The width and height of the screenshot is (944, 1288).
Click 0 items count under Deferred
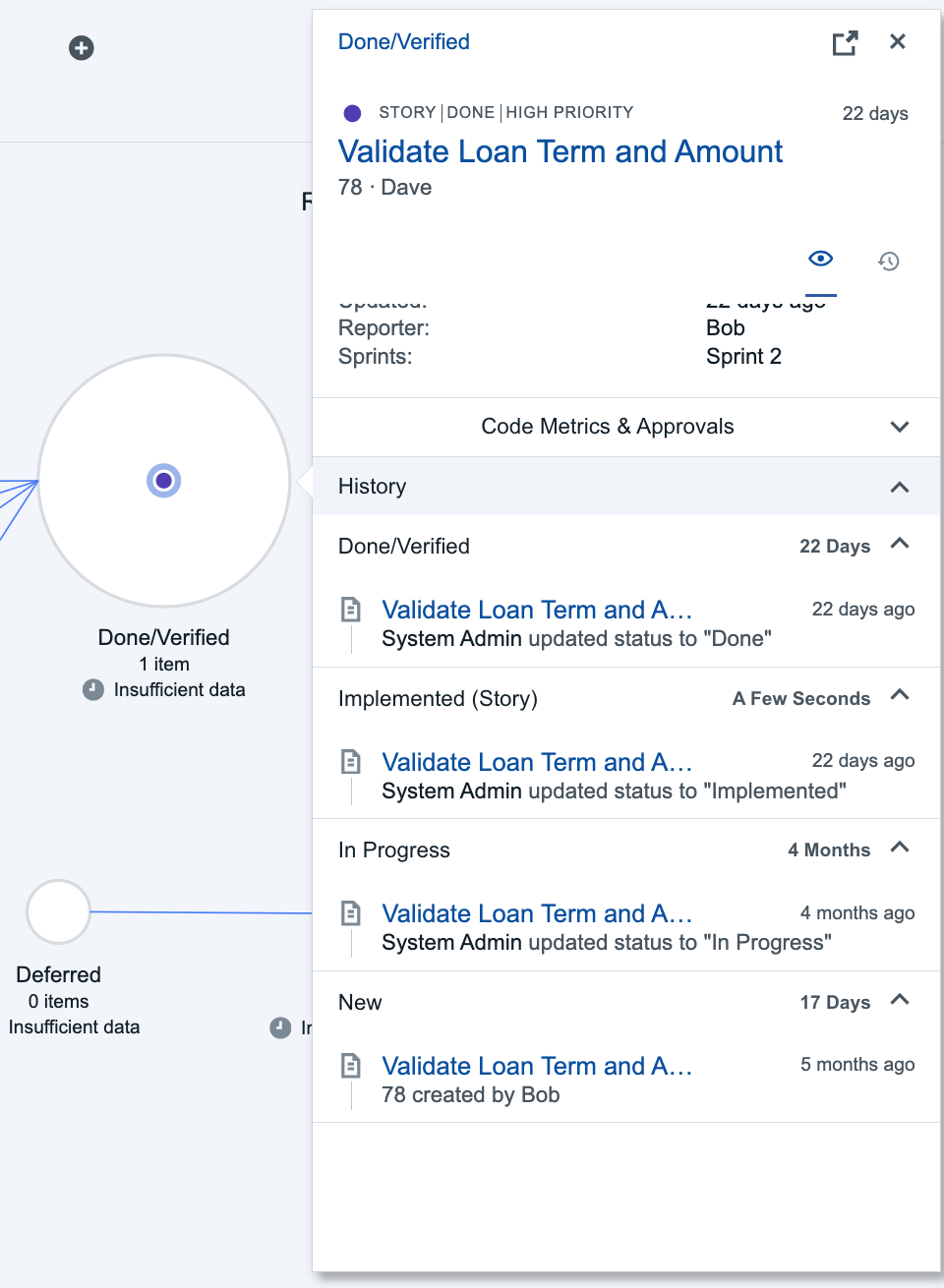(59, 1001)
